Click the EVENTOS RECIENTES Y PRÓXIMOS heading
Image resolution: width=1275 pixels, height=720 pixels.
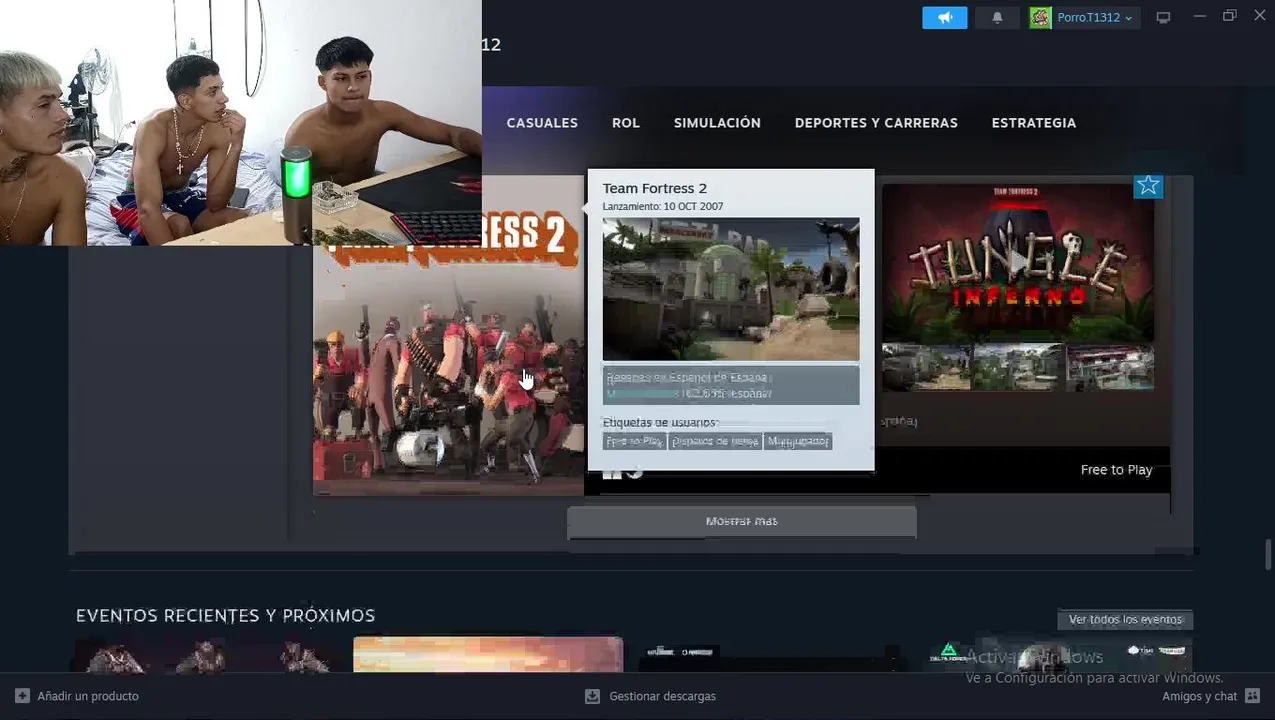tap(226, 616)
